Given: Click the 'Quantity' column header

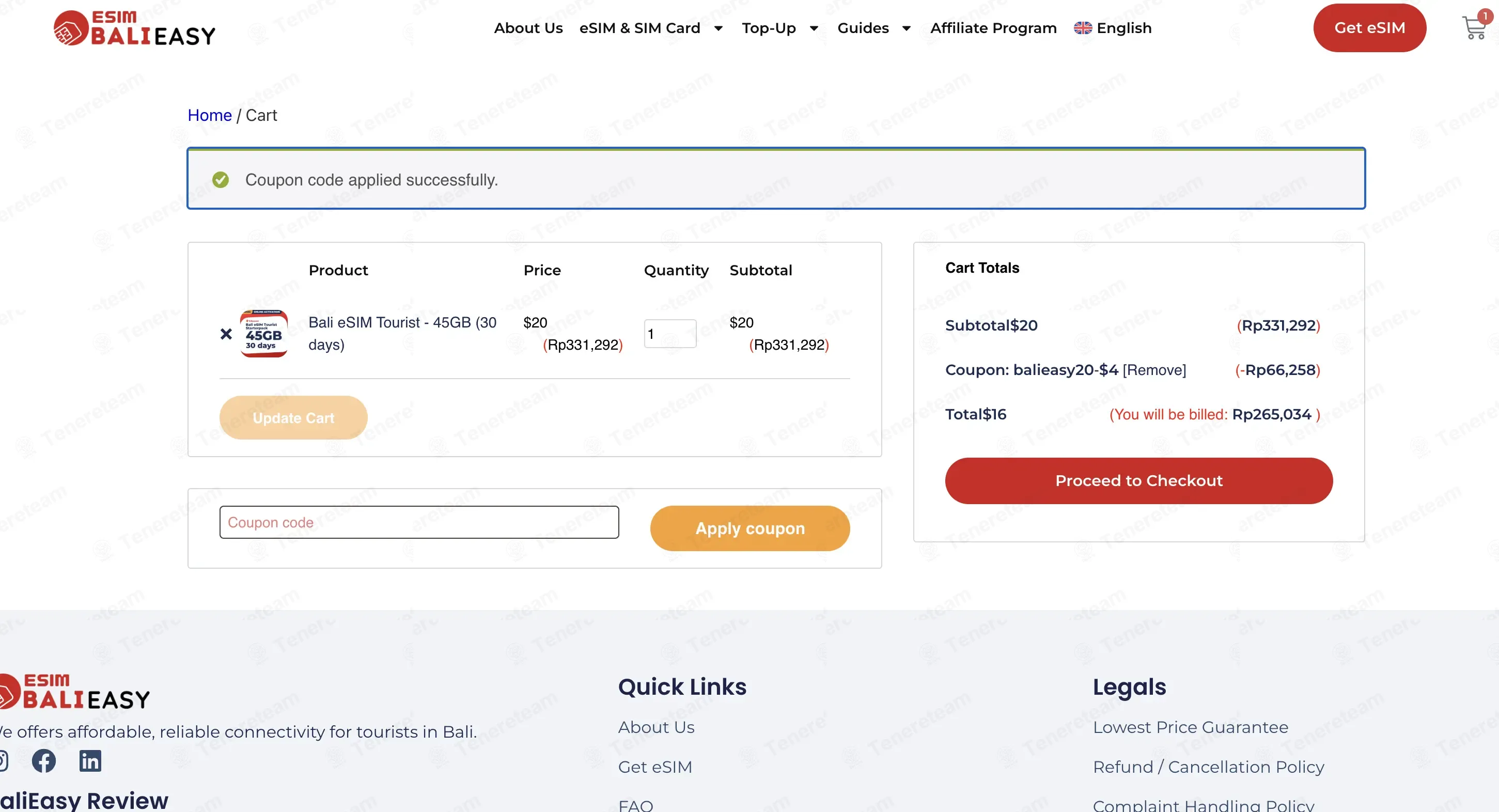Looking at the screenshot, I should click(676, 270).
